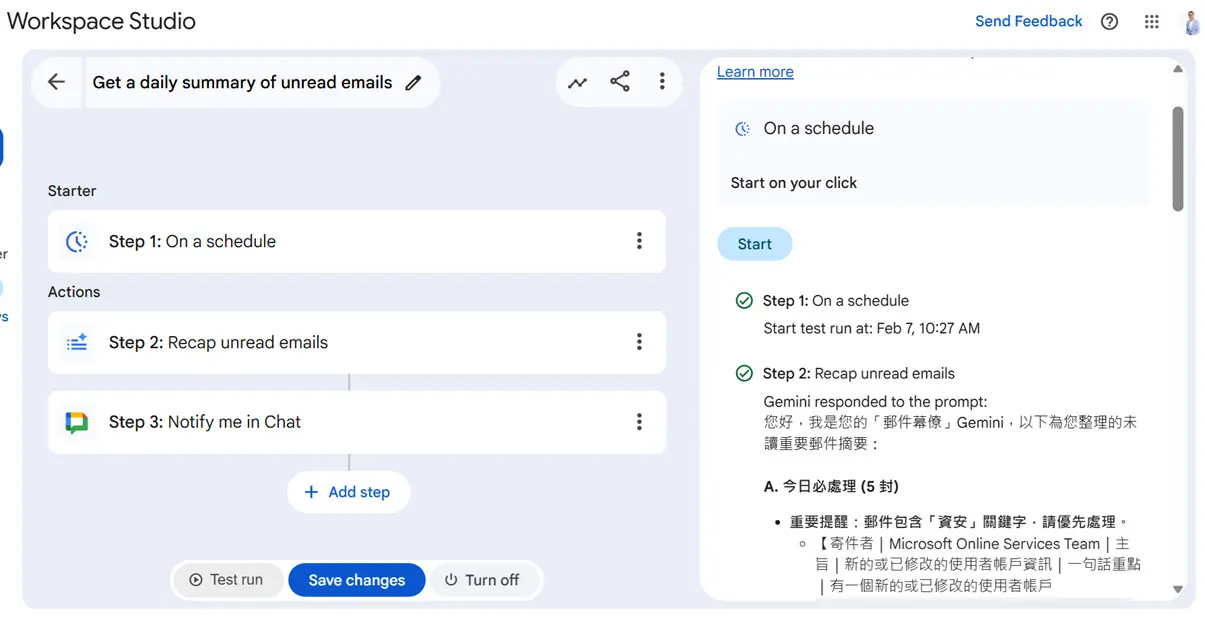Turn off the flow
Image resolution: width=1205 pixels, height=619 pixels.
(483, 580)
